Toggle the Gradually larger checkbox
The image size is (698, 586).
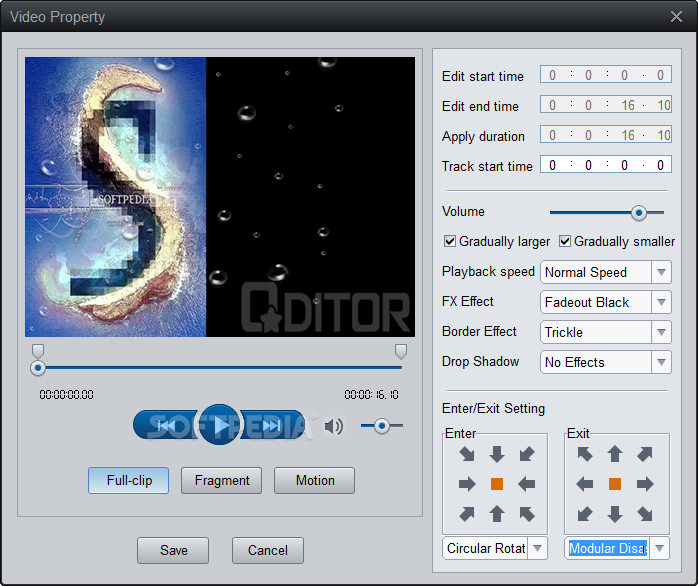(450, 241)
